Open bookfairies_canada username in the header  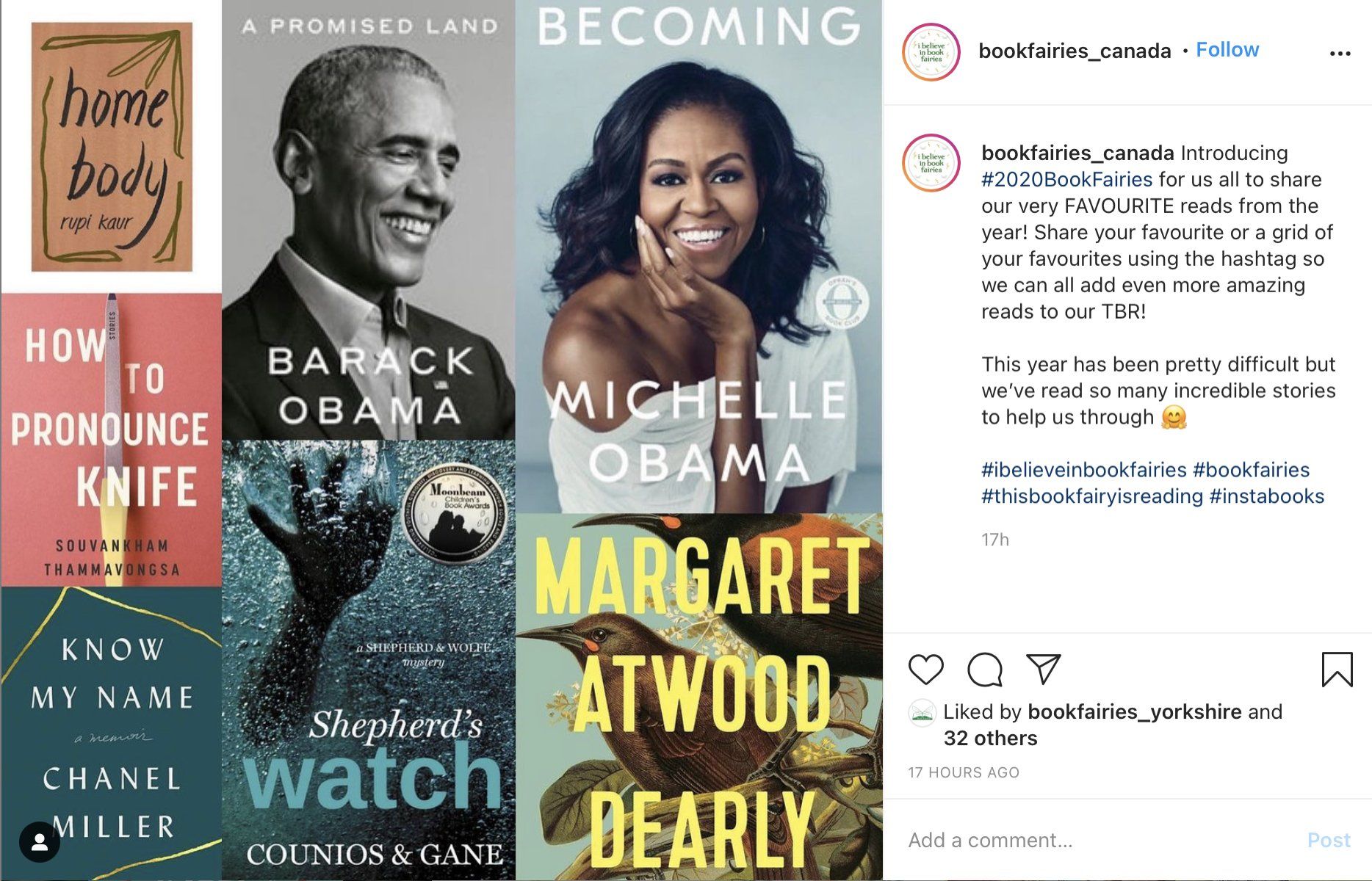coord(1075,51)
